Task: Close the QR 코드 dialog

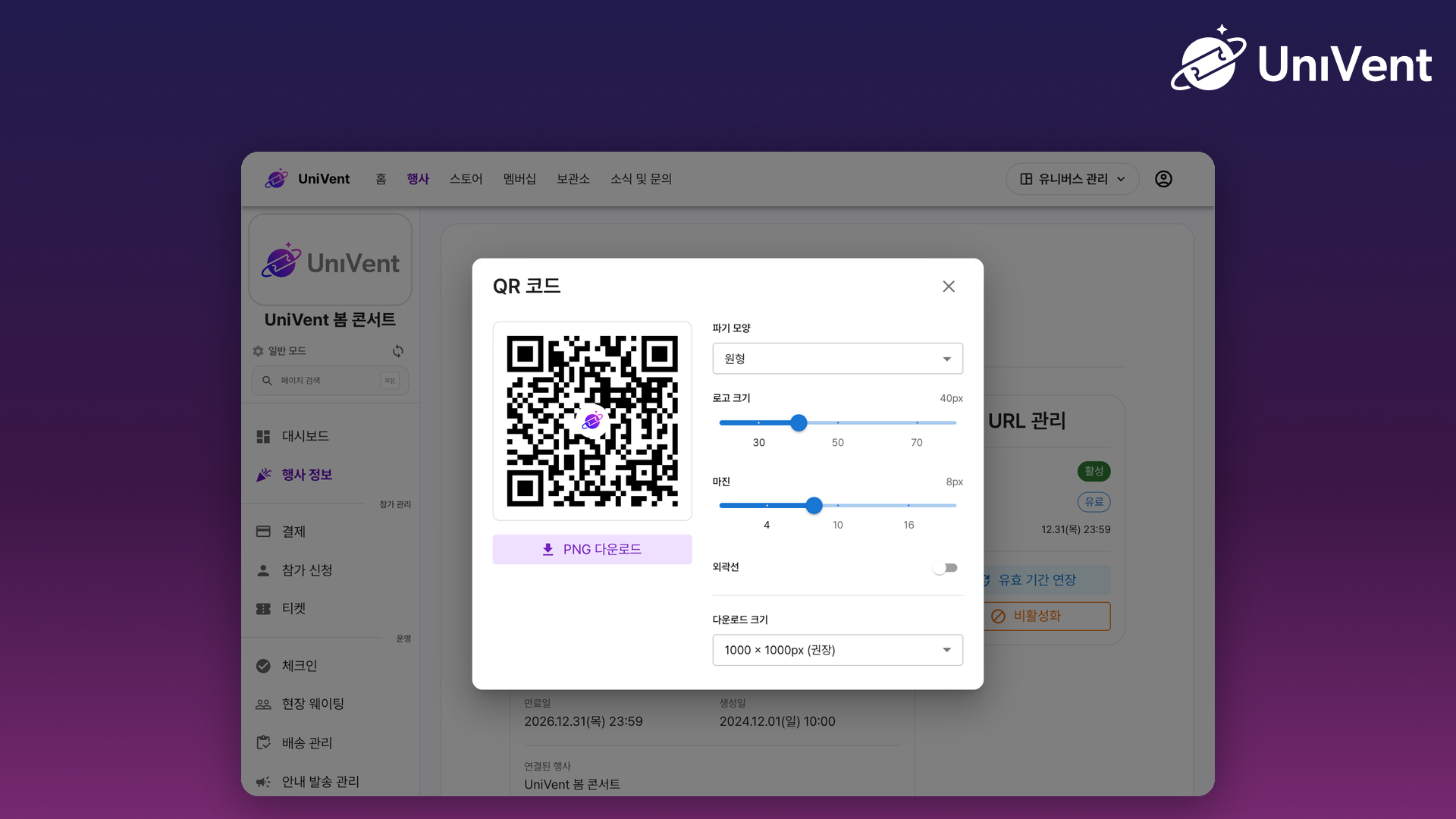Action: (948, 287)
